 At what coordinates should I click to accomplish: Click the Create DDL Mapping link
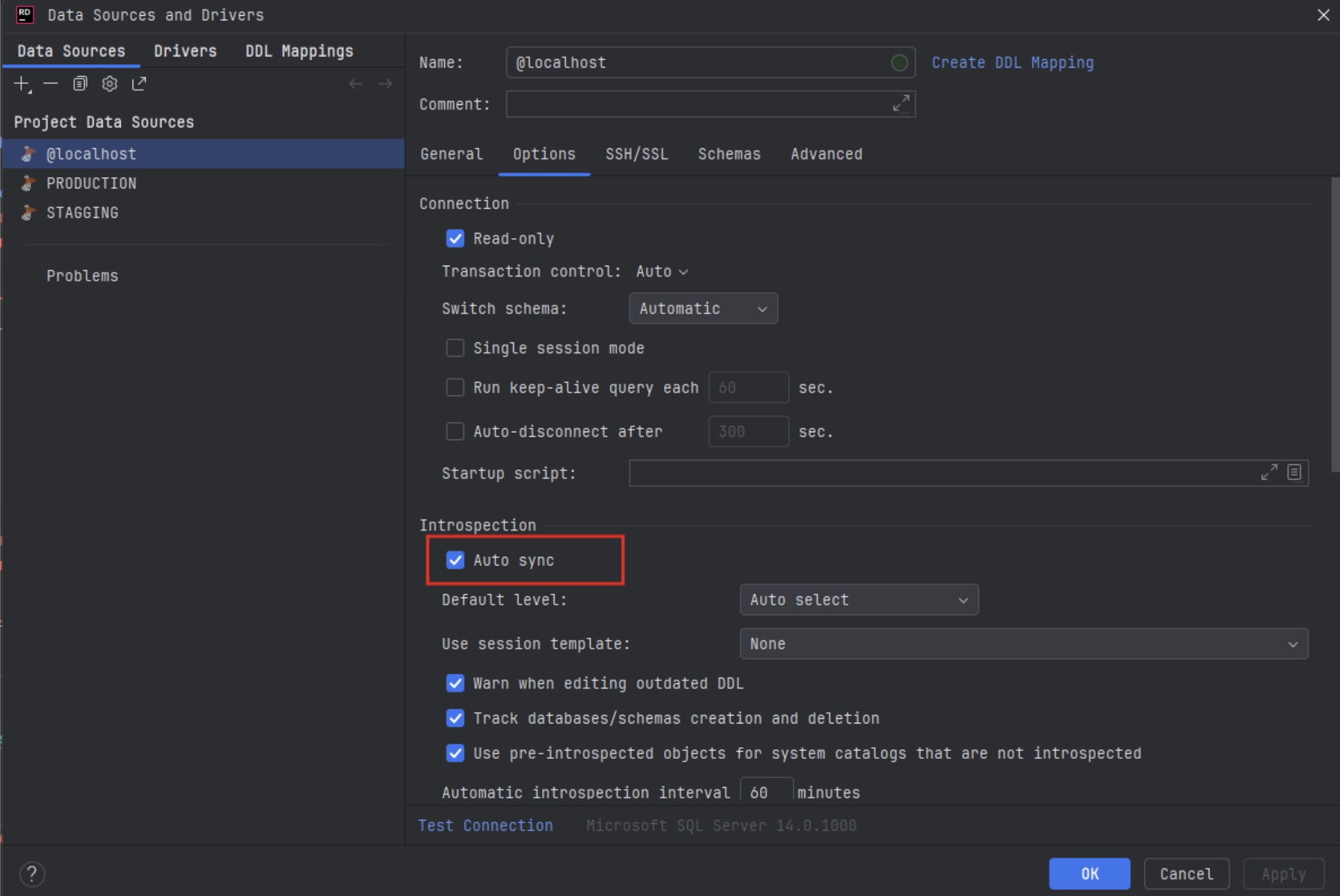(1013, 62)
